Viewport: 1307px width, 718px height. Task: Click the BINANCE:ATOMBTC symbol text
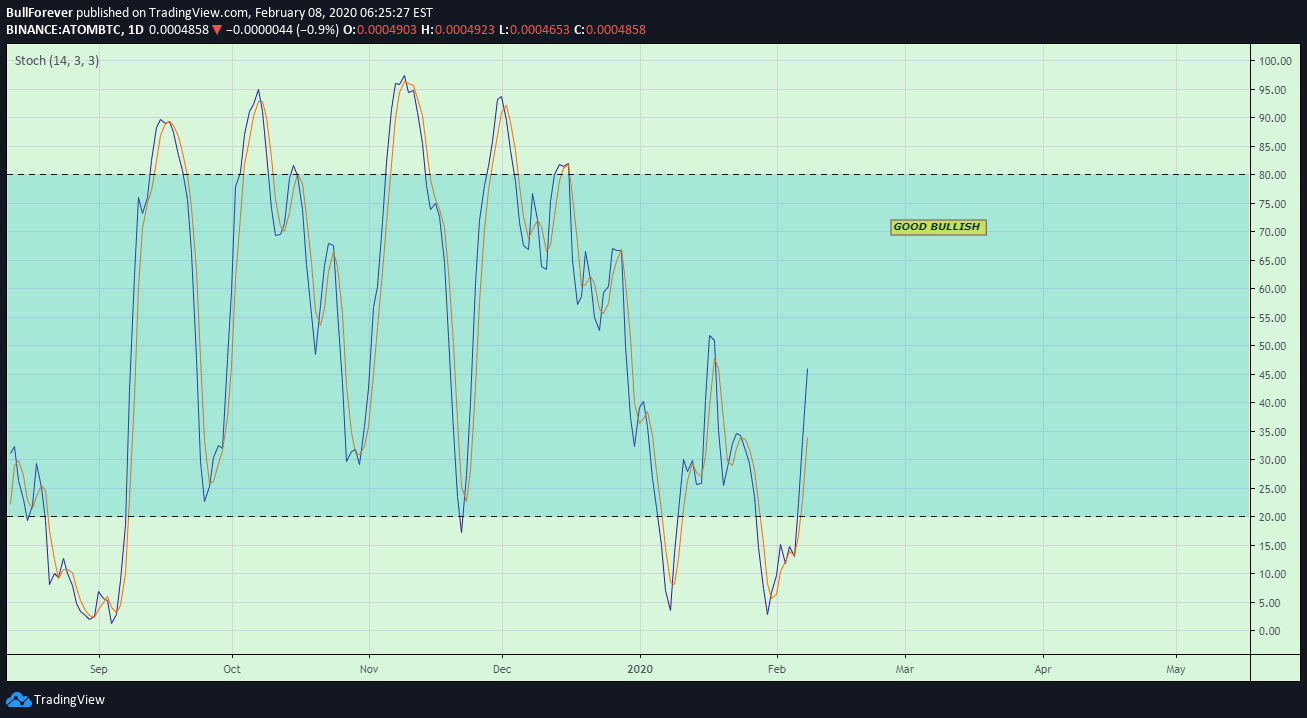(x=63, y=30)
